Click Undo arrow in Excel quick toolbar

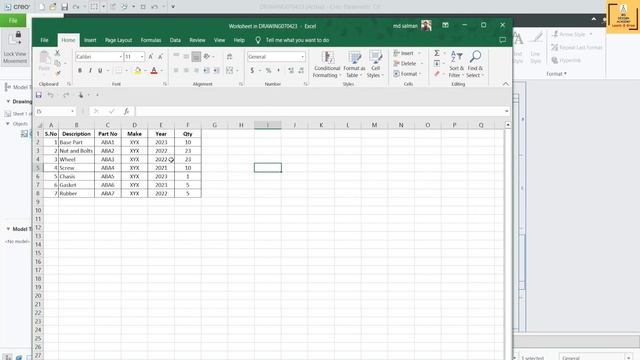pyautogui.click(x=51, y=95)
